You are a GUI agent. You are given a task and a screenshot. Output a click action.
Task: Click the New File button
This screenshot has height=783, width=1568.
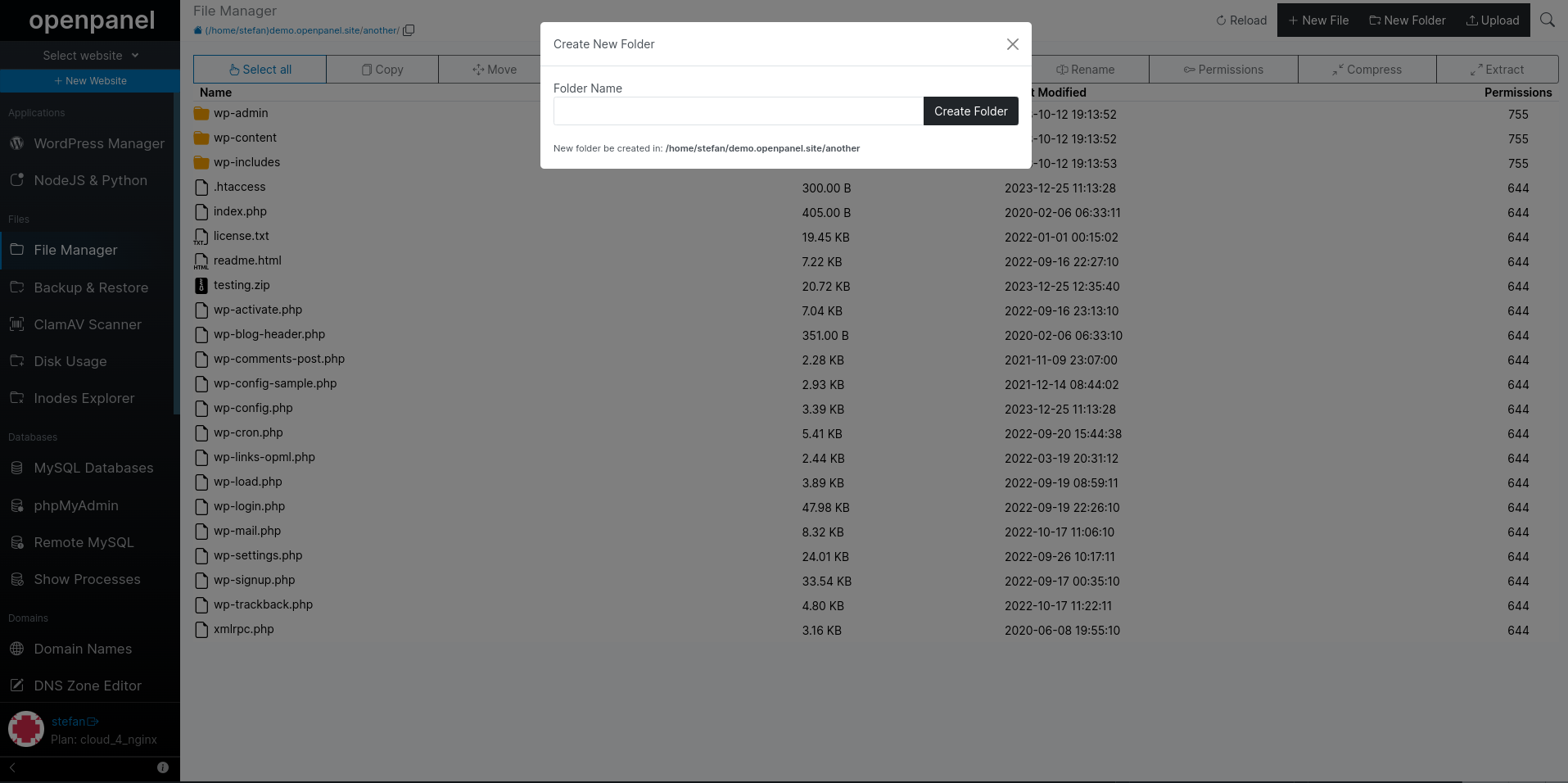(1318, 20)
